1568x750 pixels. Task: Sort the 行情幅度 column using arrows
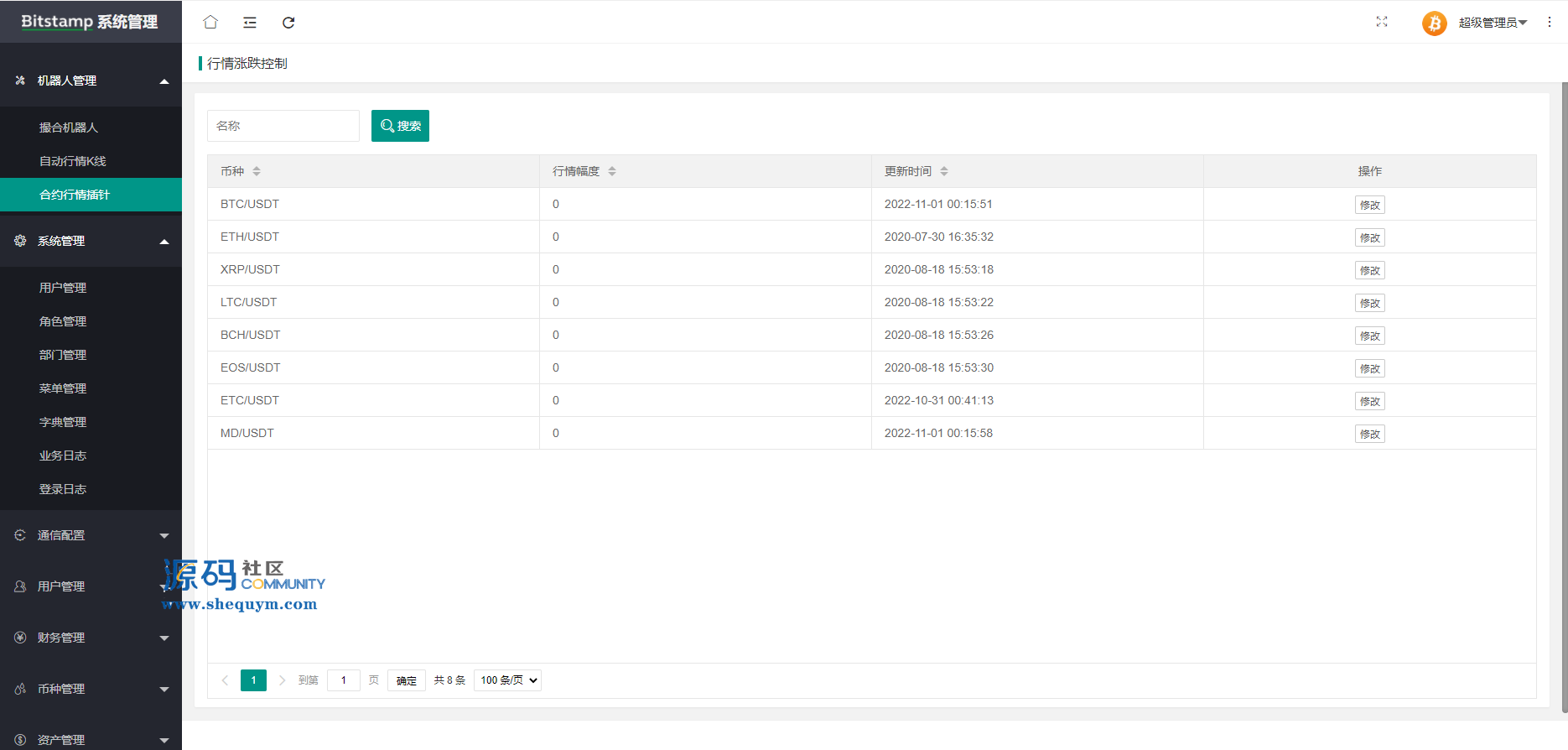[612, 171]
